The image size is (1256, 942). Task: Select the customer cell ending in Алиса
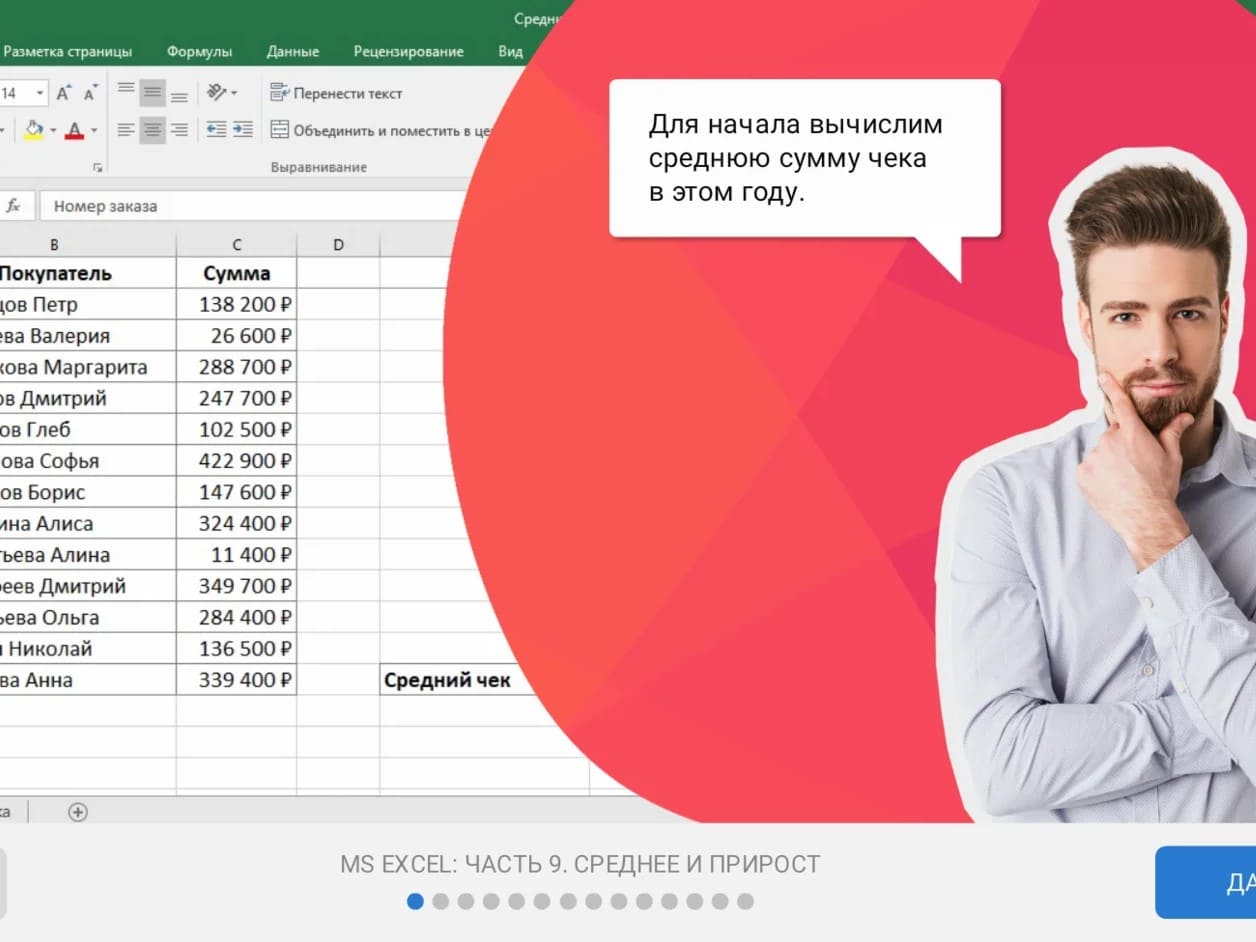pyautogui.click(x=88, y=523)
